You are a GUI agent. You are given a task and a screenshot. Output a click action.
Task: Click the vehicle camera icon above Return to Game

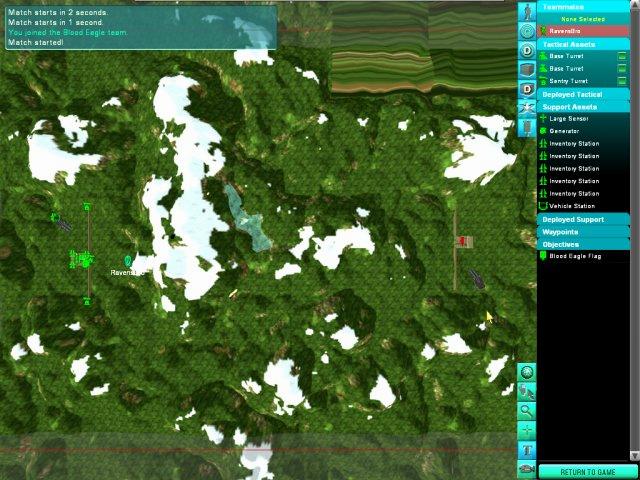(x=527, y=469)
